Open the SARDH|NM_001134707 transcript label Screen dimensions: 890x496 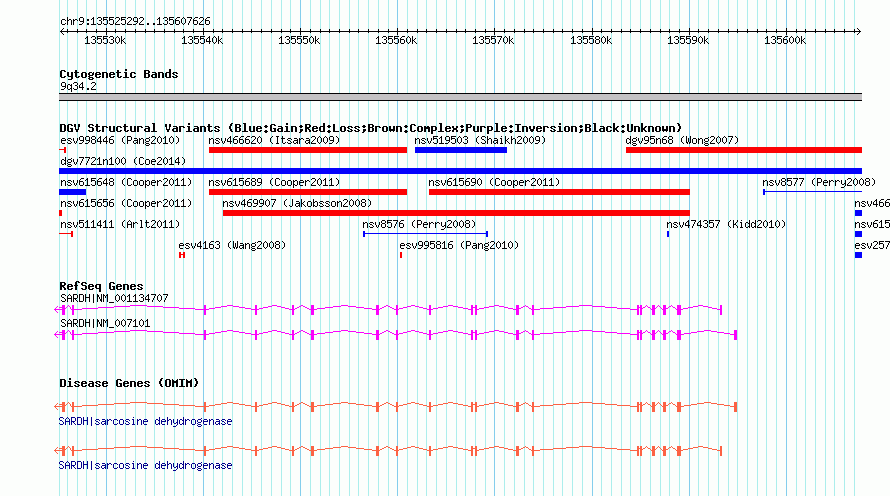[x=114, y=298]
